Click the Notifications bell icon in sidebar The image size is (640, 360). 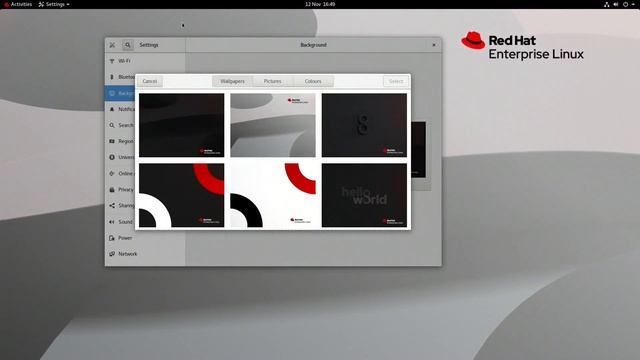[x=112, y=109]
